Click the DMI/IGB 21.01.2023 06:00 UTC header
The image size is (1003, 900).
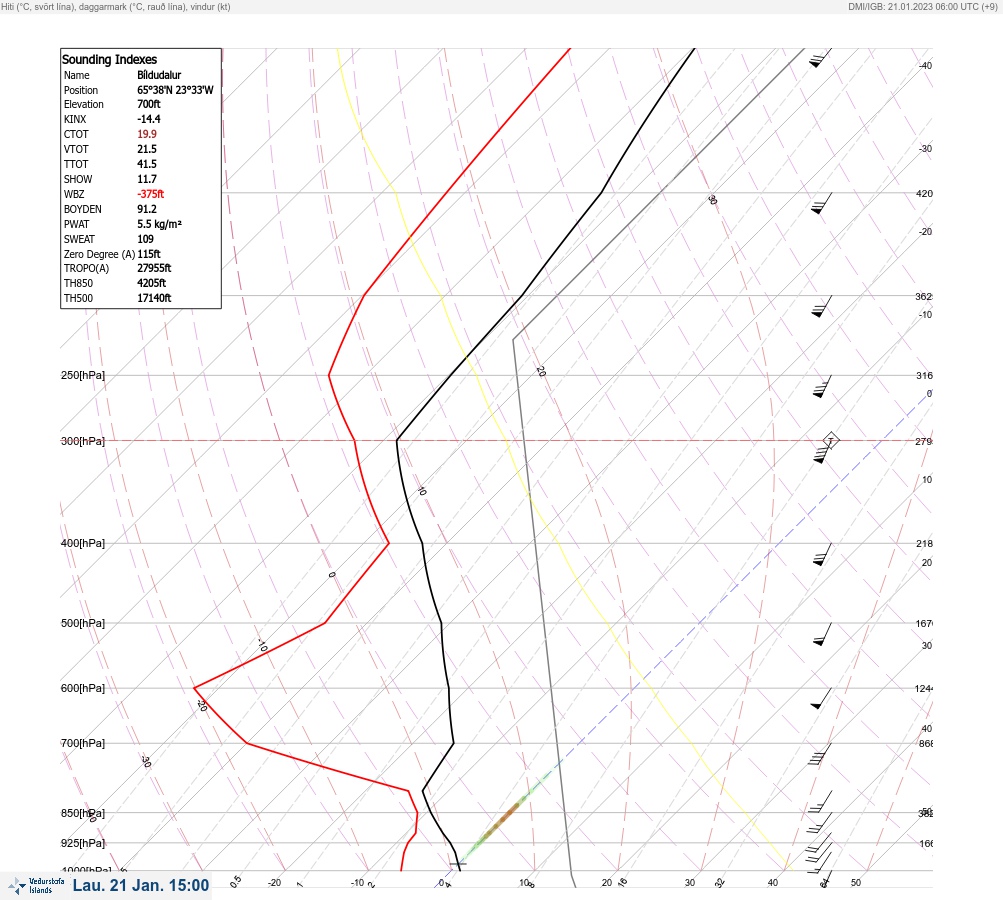pyautogui.click(x=922, y=6)
